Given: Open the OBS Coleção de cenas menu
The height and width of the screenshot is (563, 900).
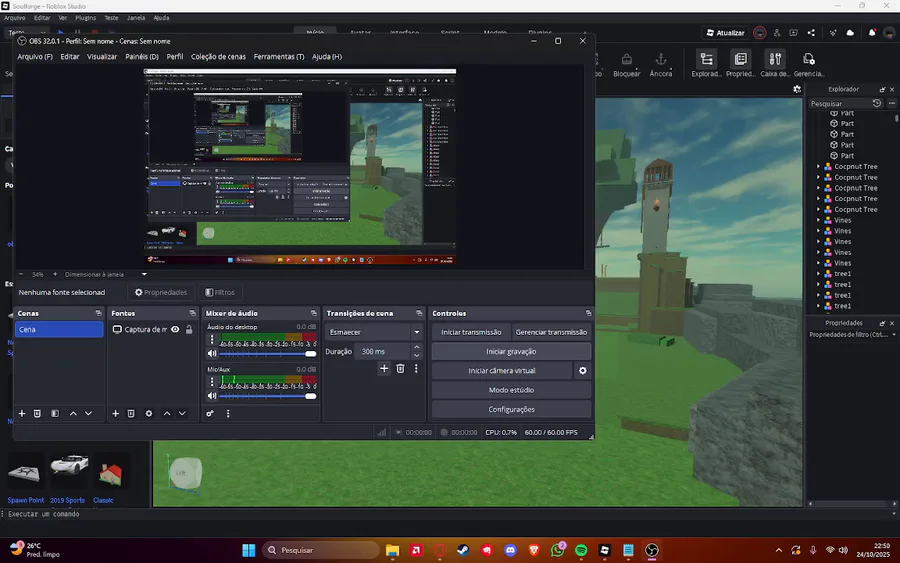Looking at the screenshot, I should 218,57.
